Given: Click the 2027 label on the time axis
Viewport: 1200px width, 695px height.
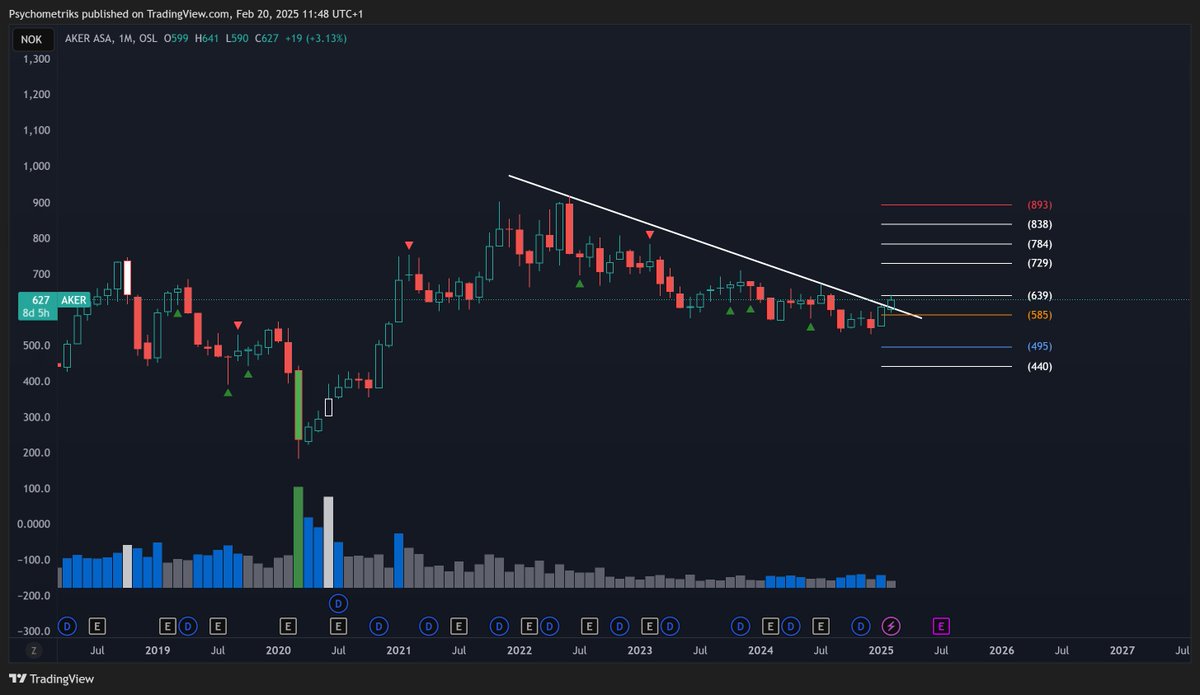Looking at the screenshot, I should coord(1122,650).
